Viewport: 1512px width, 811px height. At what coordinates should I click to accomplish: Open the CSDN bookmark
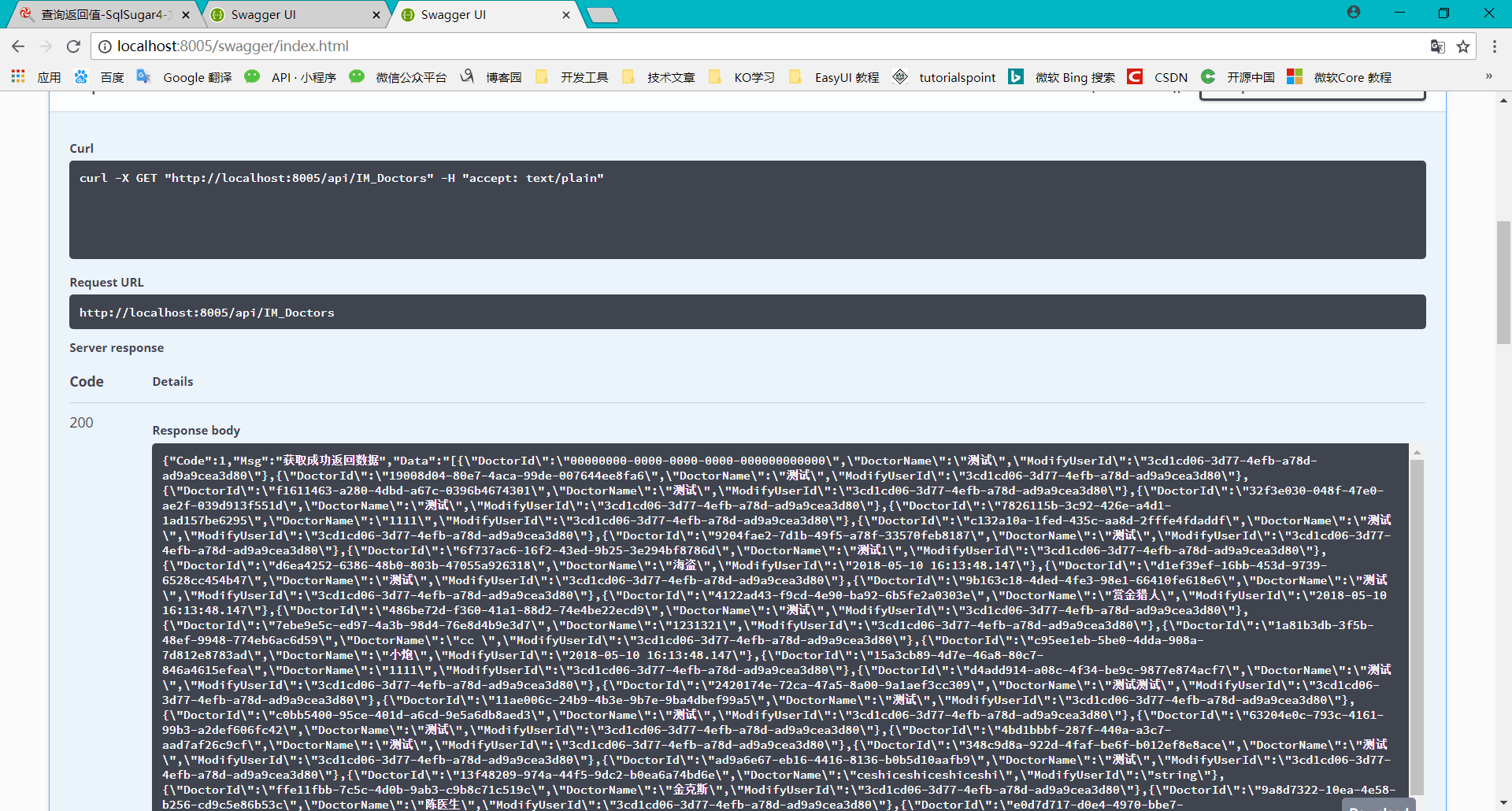pos(1158,77)
